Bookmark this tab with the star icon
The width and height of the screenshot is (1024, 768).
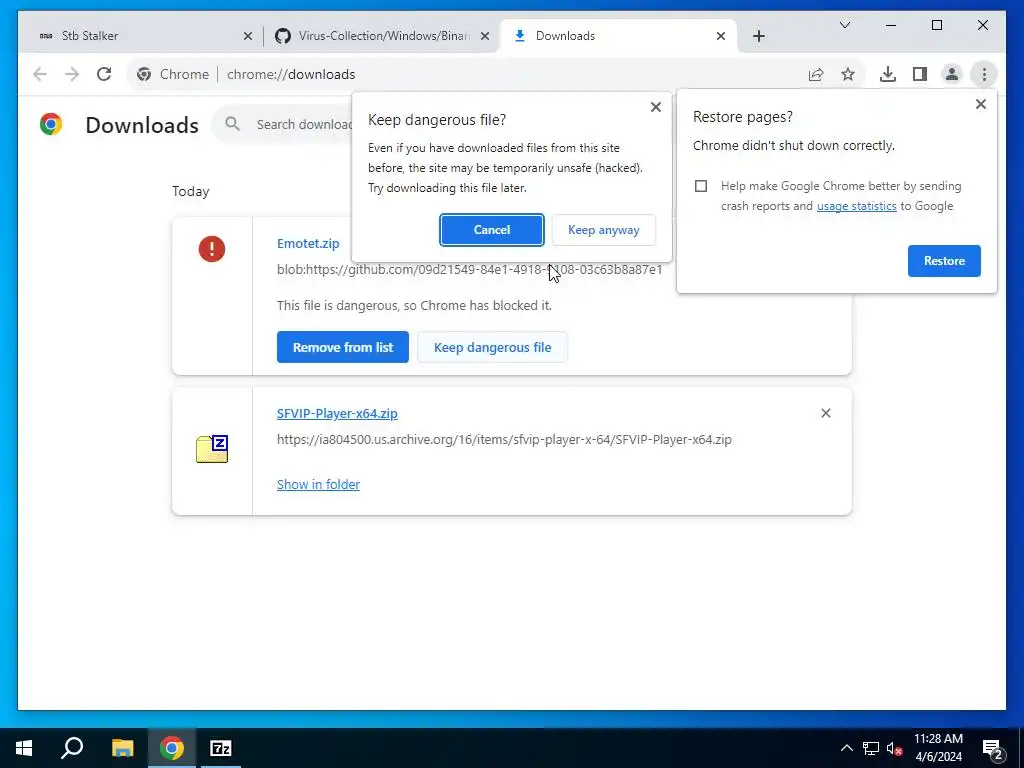tap(848, 74)
